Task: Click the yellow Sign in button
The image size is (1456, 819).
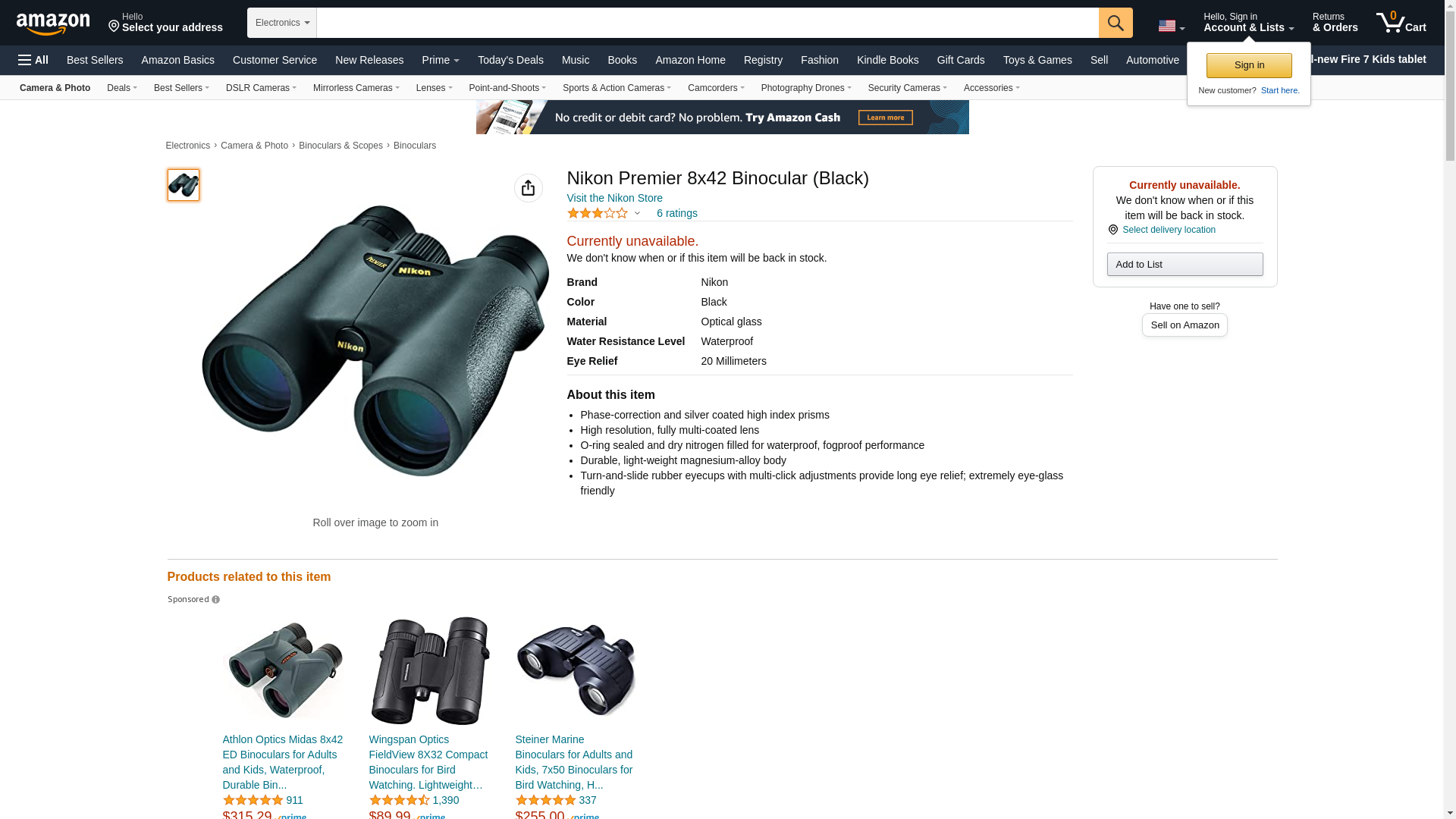Action: tap(1249, 65)
